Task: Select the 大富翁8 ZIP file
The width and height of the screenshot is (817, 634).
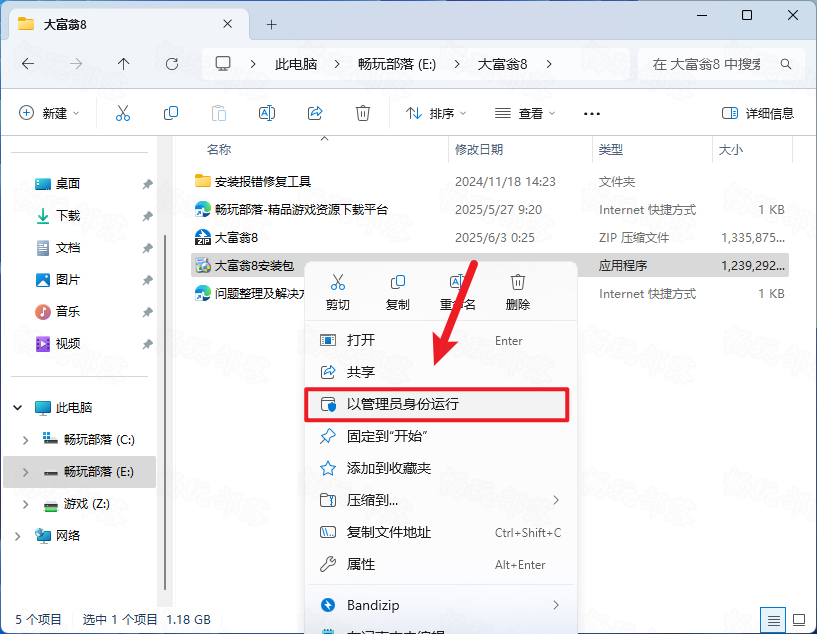Action: click(x=236, y=238)
